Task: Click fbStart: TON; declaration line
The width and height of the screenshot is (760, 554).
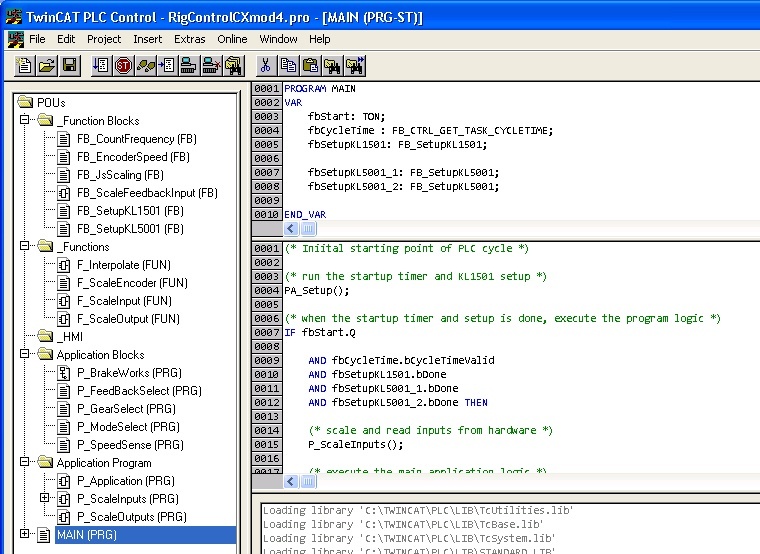Action: point(346,116)
